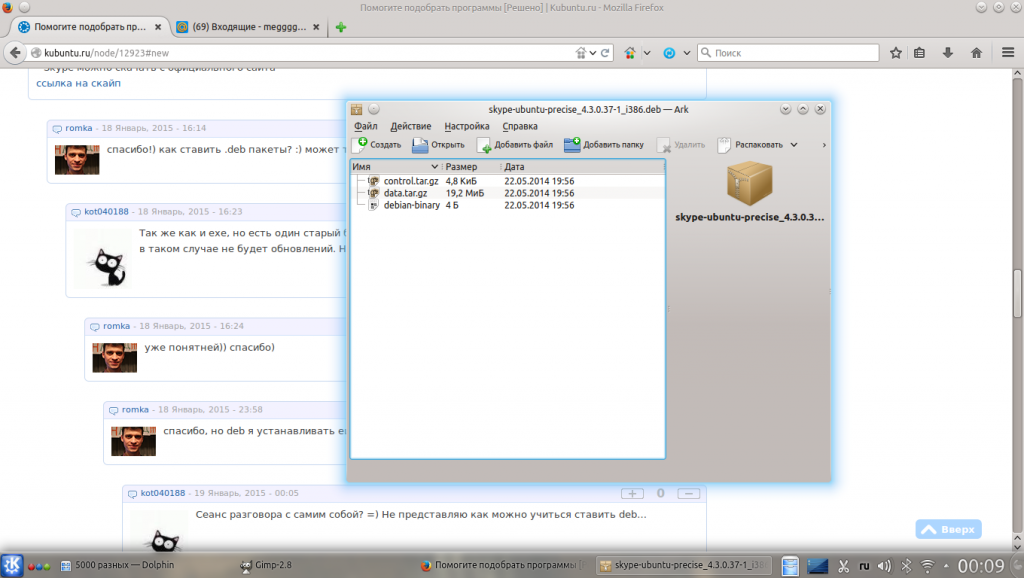Screen dimensions: 1024x578
Task: Close the Помогите подобрать программы tab
Action: (158, 27)
